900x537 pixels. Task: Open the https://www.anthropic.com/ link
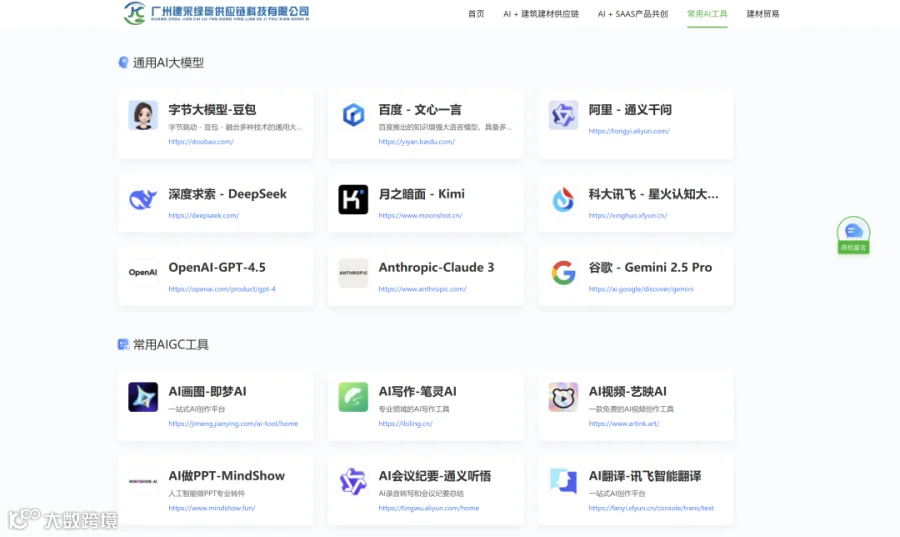click(x=422, y=289)
